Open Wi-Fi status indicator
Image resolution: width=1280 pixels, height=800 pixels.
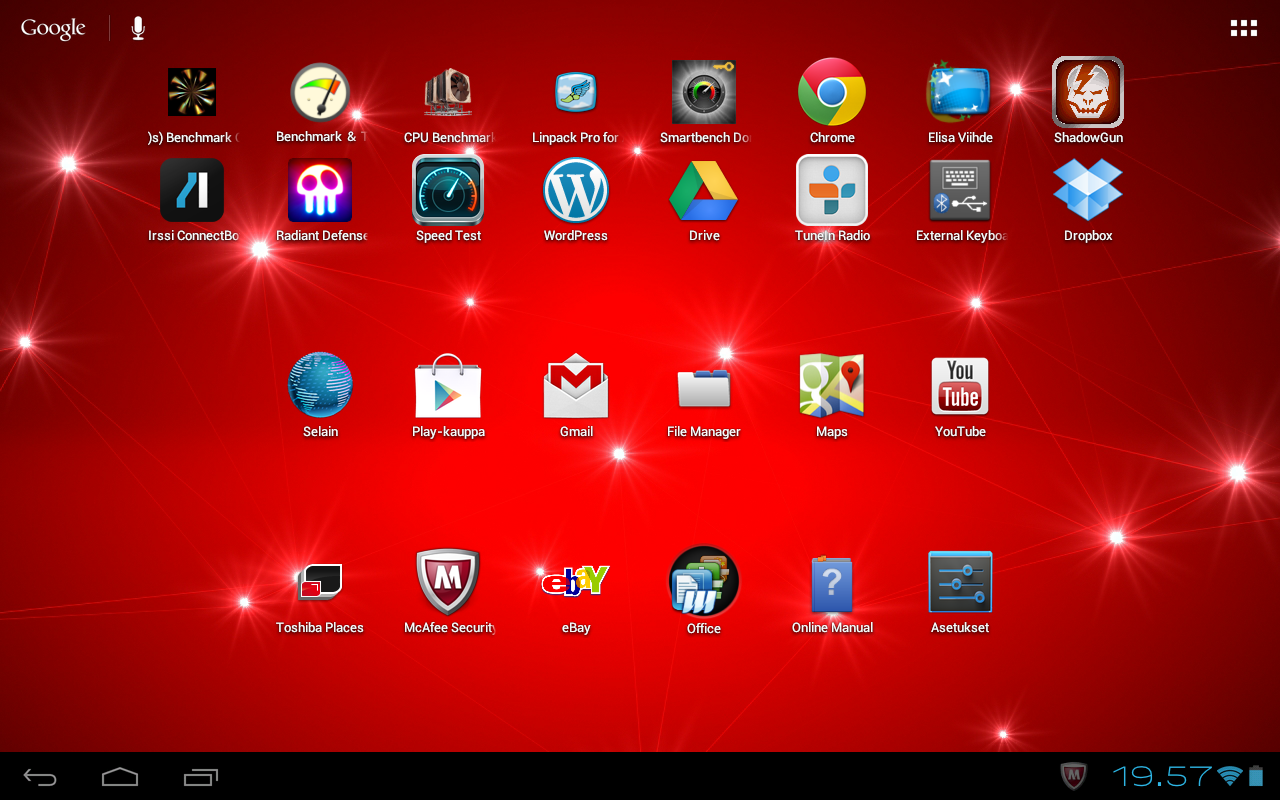pos(1229,776)
